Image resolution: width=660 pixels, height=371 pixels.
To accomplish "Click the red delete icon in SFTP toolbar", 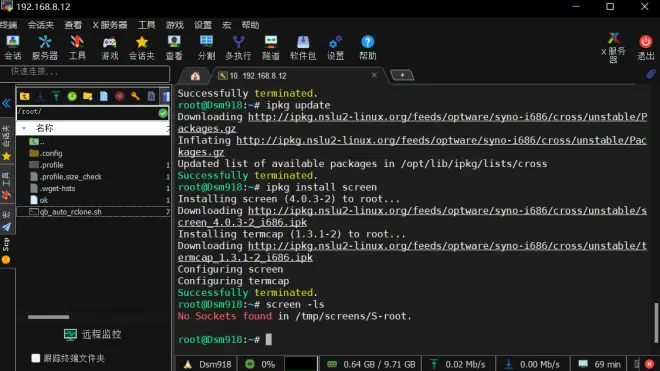I will (120, 96).
